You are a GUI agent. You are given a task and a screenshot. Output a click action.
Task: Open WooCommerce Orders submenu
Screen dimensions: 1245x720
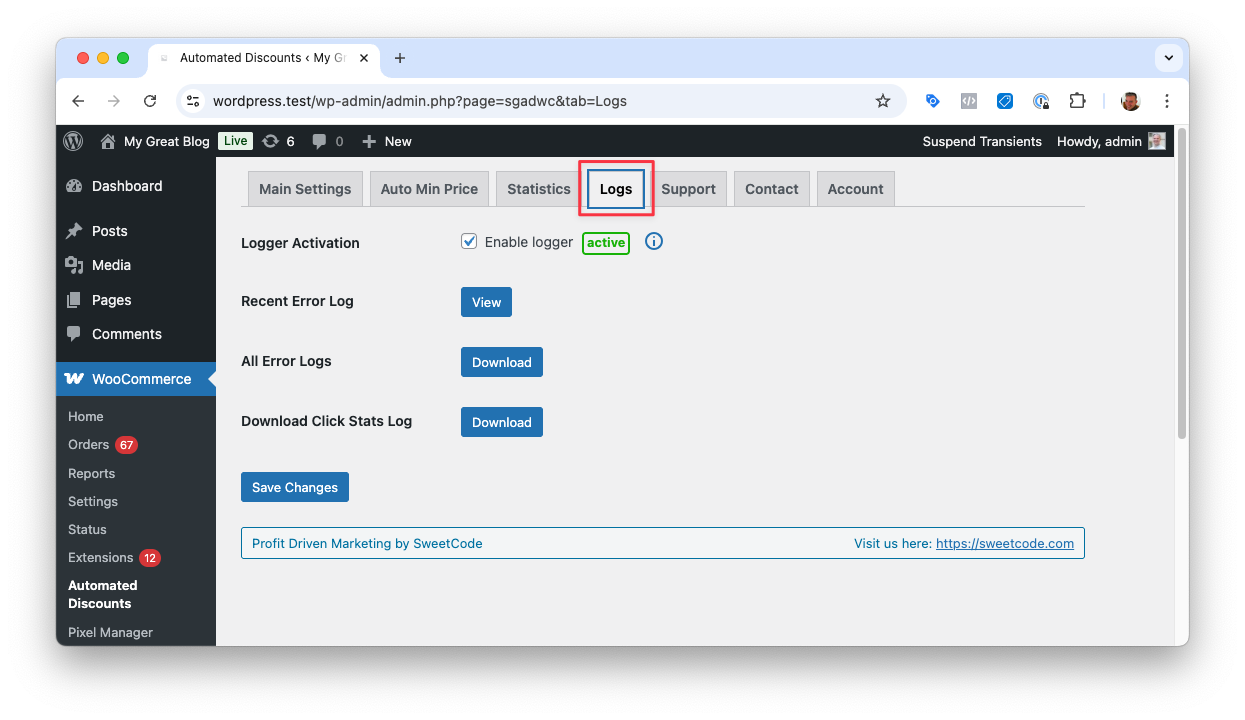coord(89,444)
